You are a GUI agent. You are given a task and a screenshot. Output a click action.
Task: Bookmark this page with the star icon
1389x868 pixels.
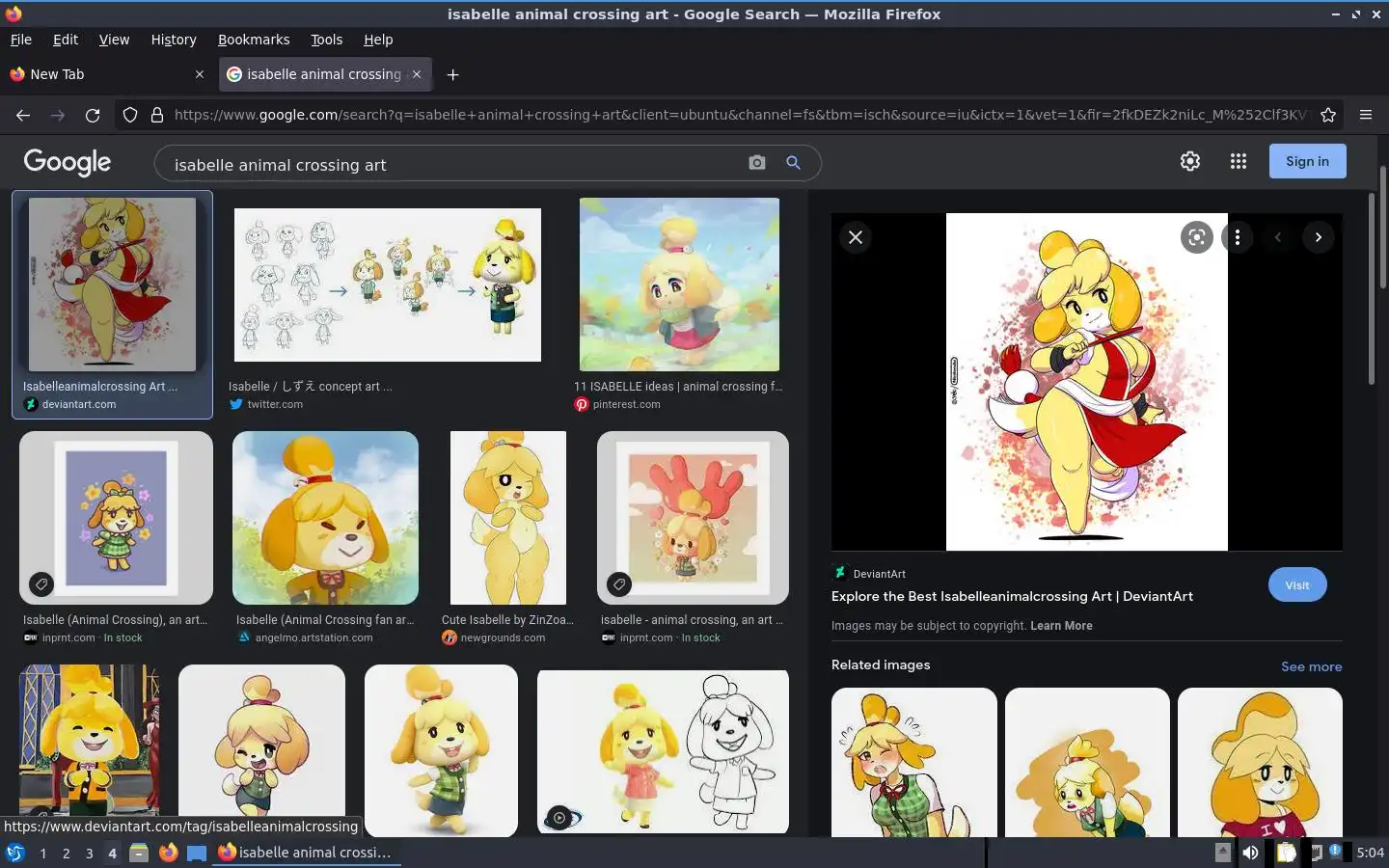click(1328, 115)
